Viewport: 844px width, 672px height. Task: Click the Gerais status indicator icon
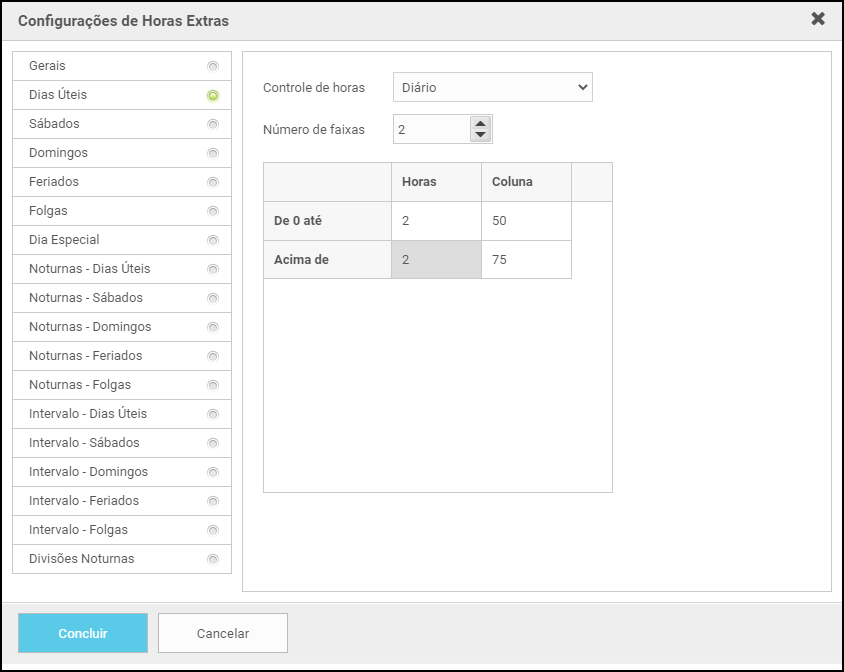point(213,67)
